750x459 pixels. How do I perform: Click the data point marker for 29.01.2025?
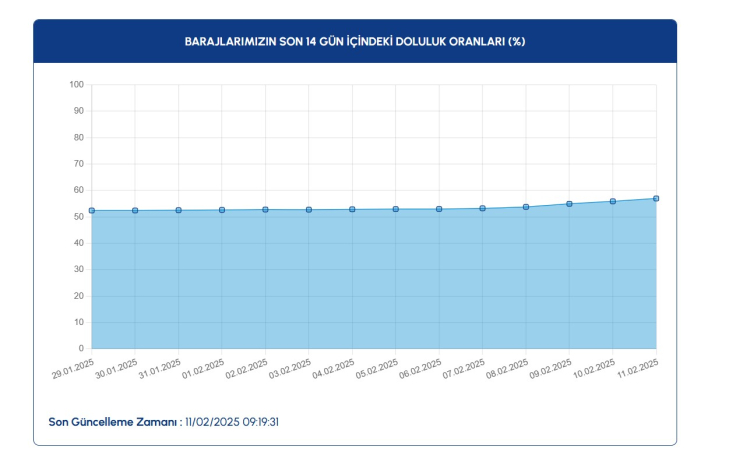92,210
